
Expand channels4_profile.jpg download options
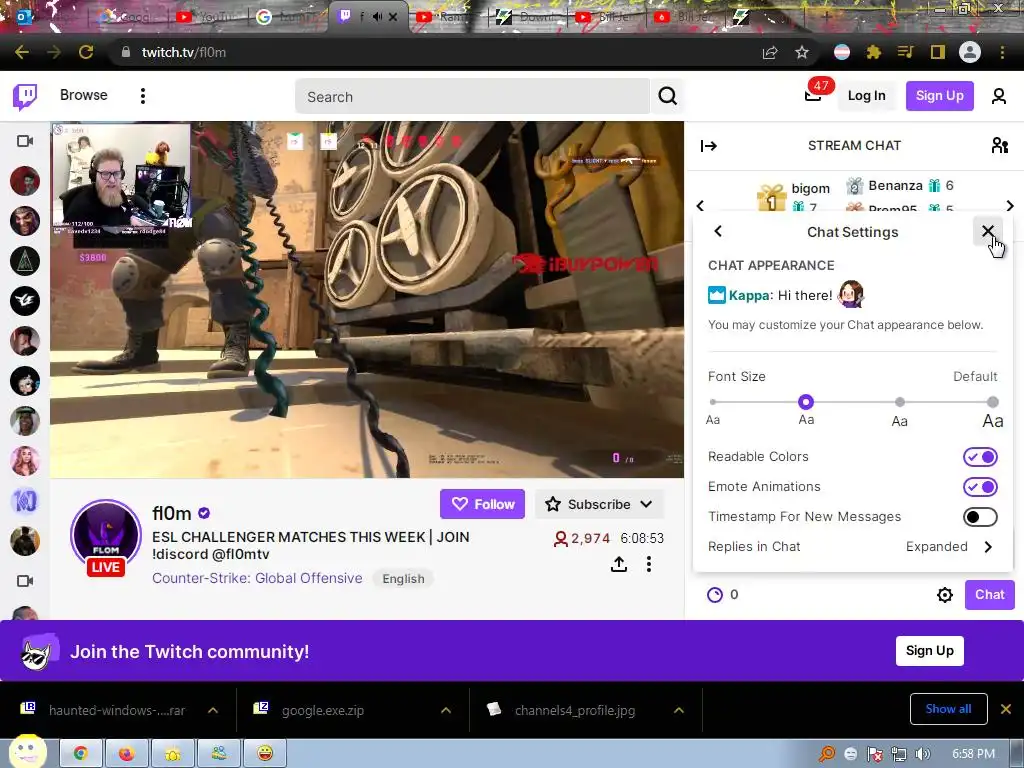[679, 710]
